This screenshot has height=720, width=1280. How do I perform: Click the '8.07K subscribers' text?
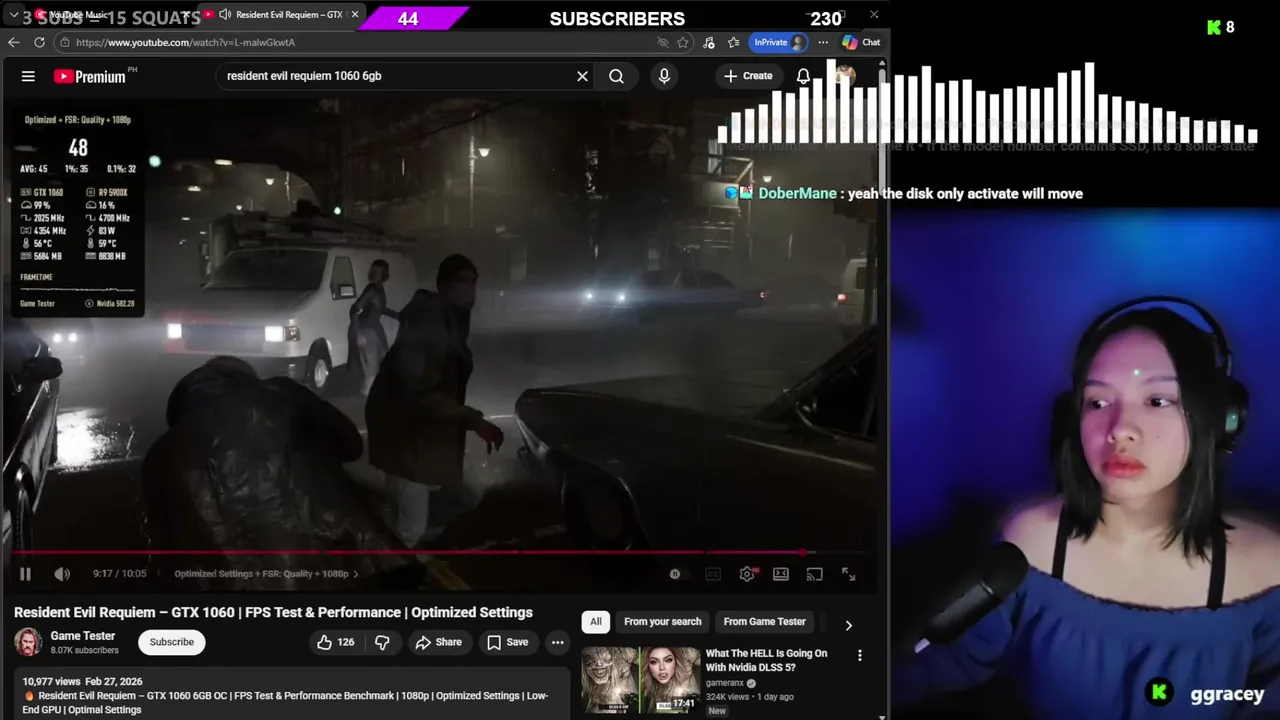coord(85,650)
